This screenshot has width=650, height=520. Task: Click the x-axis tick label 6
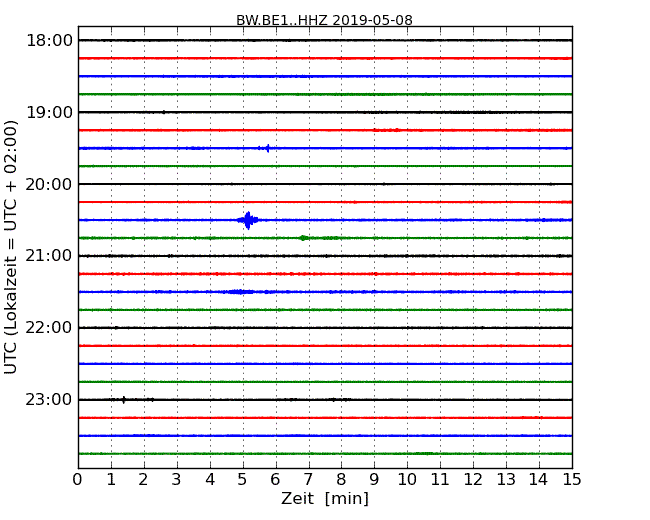tap(275, 479)
